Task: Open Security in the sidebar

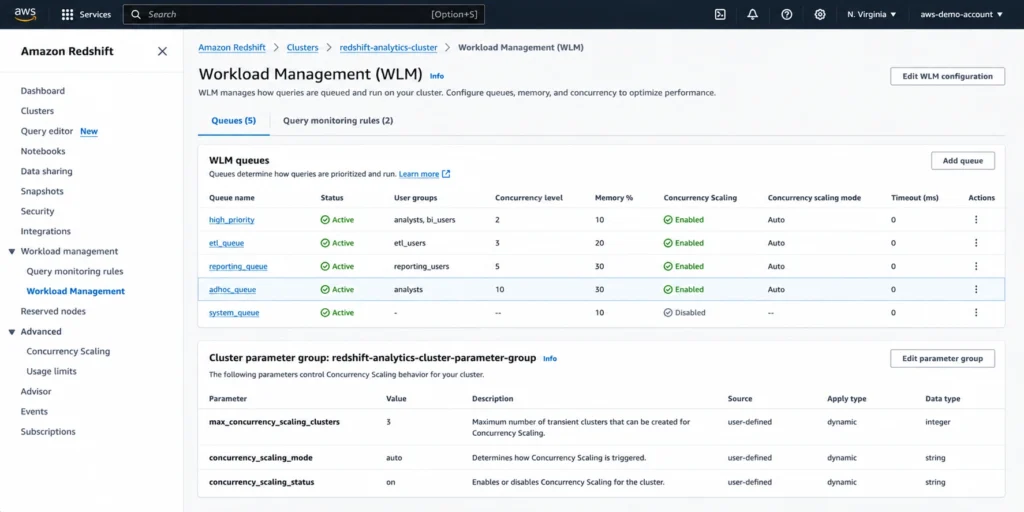Action: pos(37,212)
